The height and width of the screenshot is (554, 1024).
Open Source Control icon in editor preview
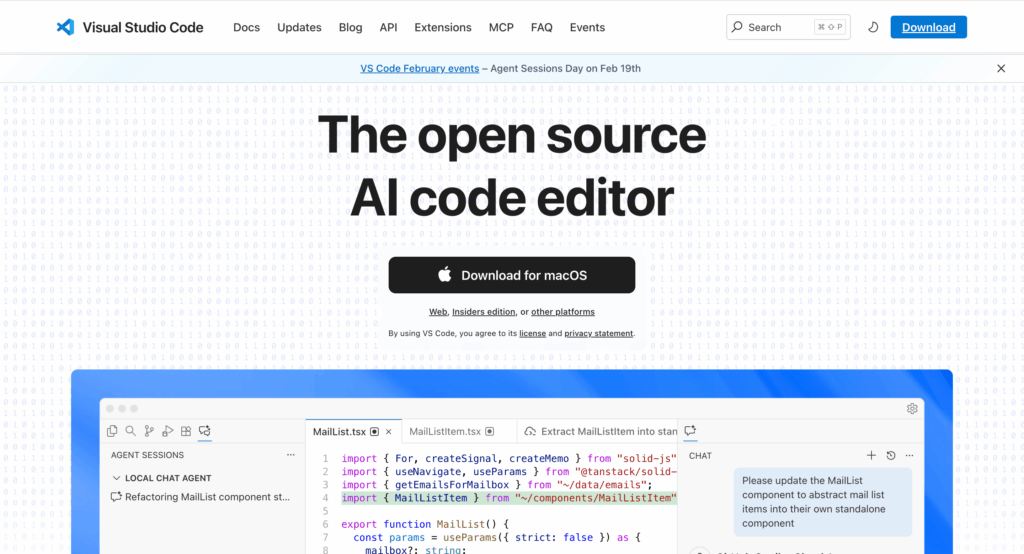coord(149,431)
